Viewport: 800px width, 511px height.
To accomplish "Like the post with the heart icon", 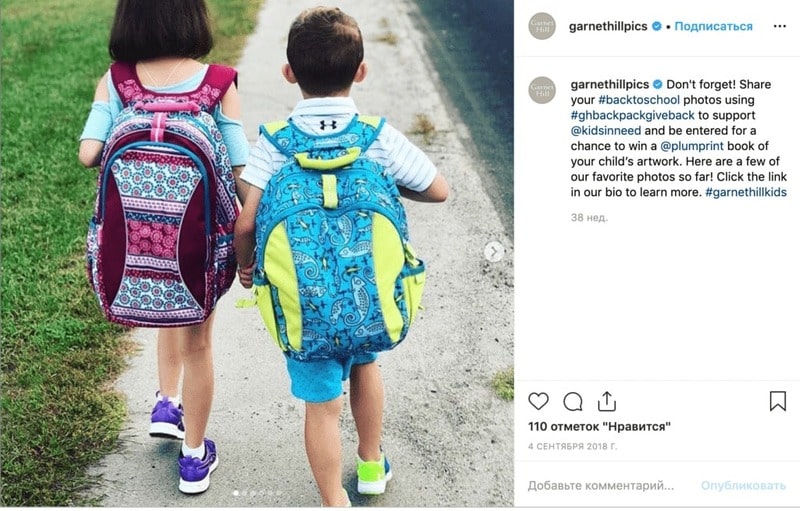I will pos(538,401).
